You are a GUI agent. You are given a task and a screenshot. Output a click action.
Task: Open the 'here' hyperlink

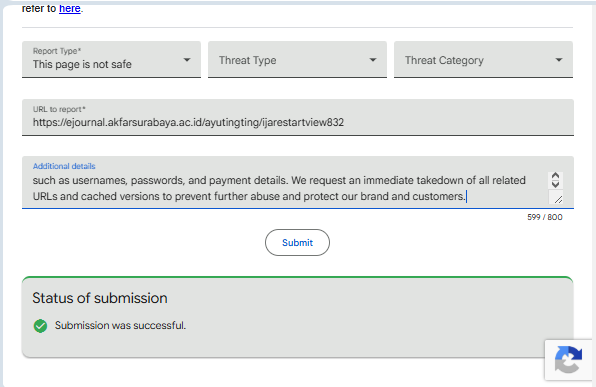(x=70, y=8)
